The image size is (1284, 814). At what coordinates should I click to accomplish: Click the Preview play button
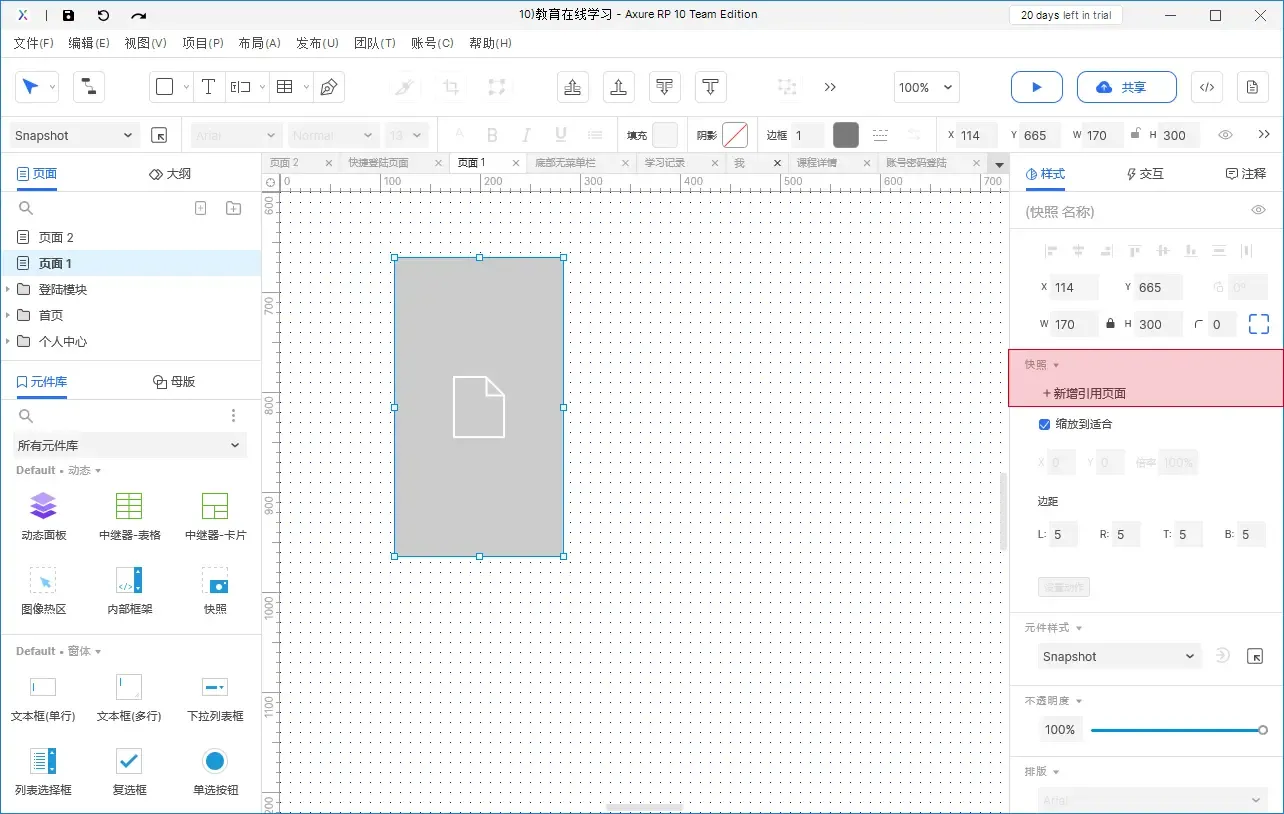pos(1036,87)
